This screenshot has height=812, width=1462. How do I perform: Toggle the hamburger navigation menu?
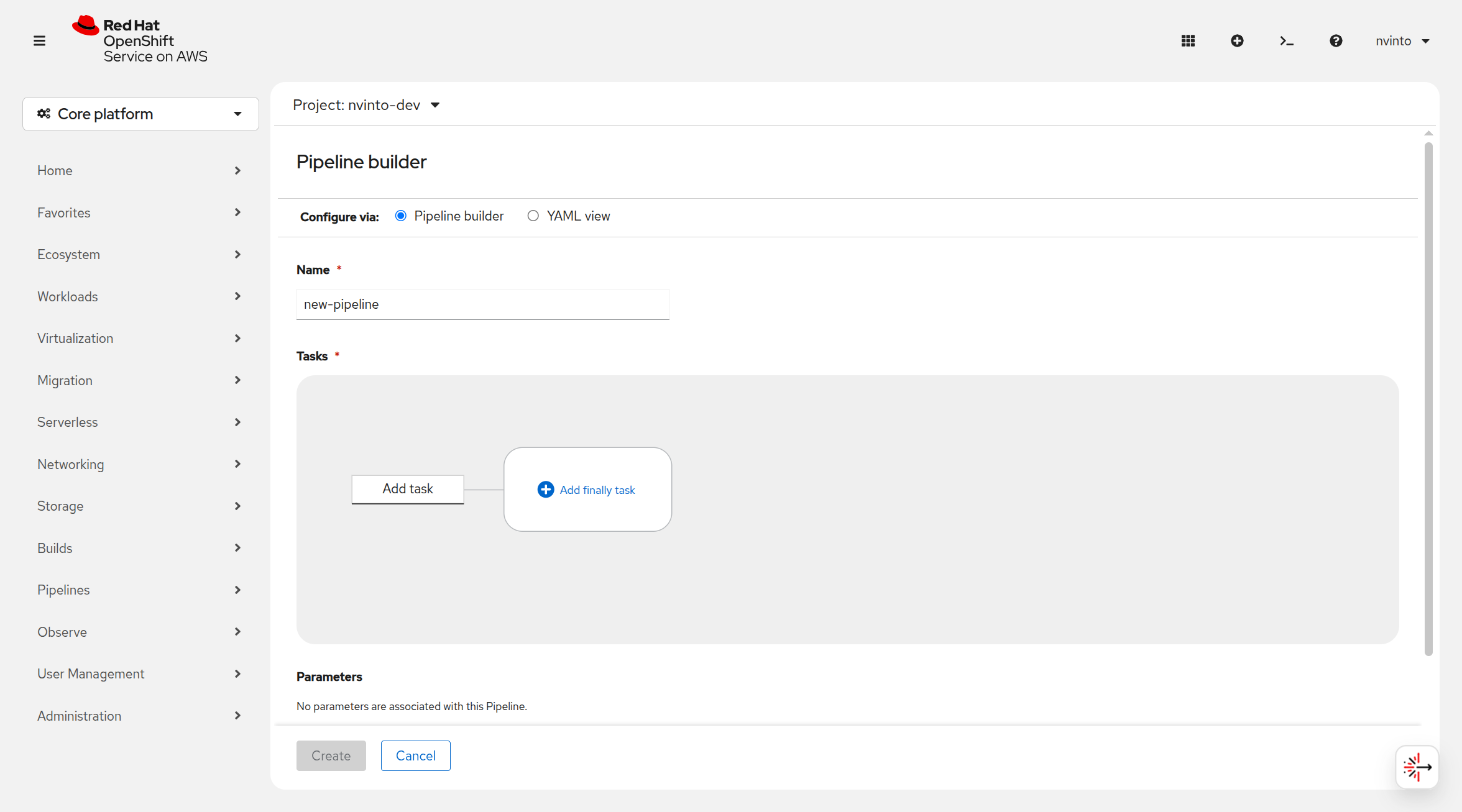pos(39,41)
